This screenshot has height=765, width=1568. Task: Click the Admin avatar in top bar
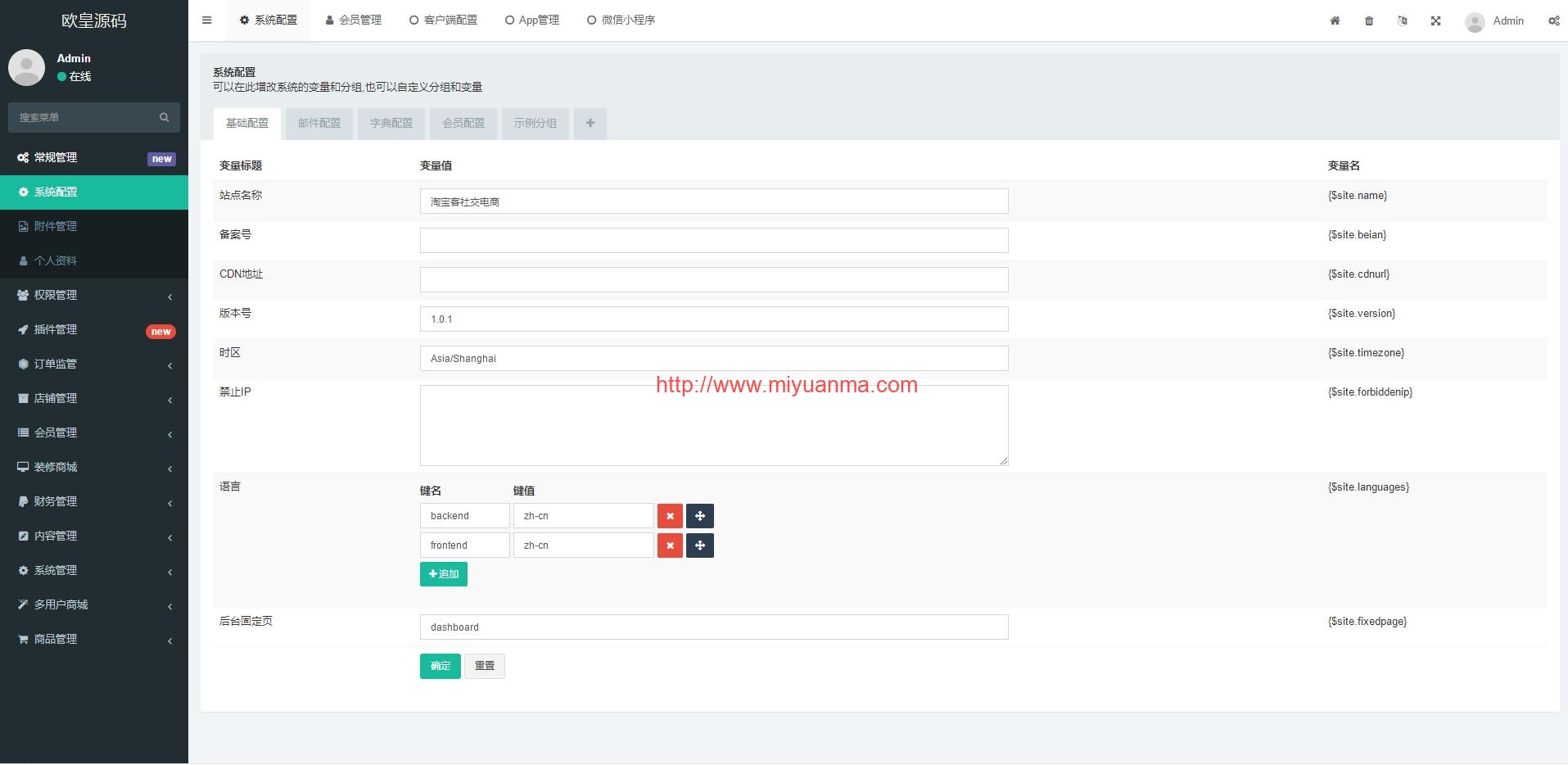pyautogui.click(x=1475, y=22)
